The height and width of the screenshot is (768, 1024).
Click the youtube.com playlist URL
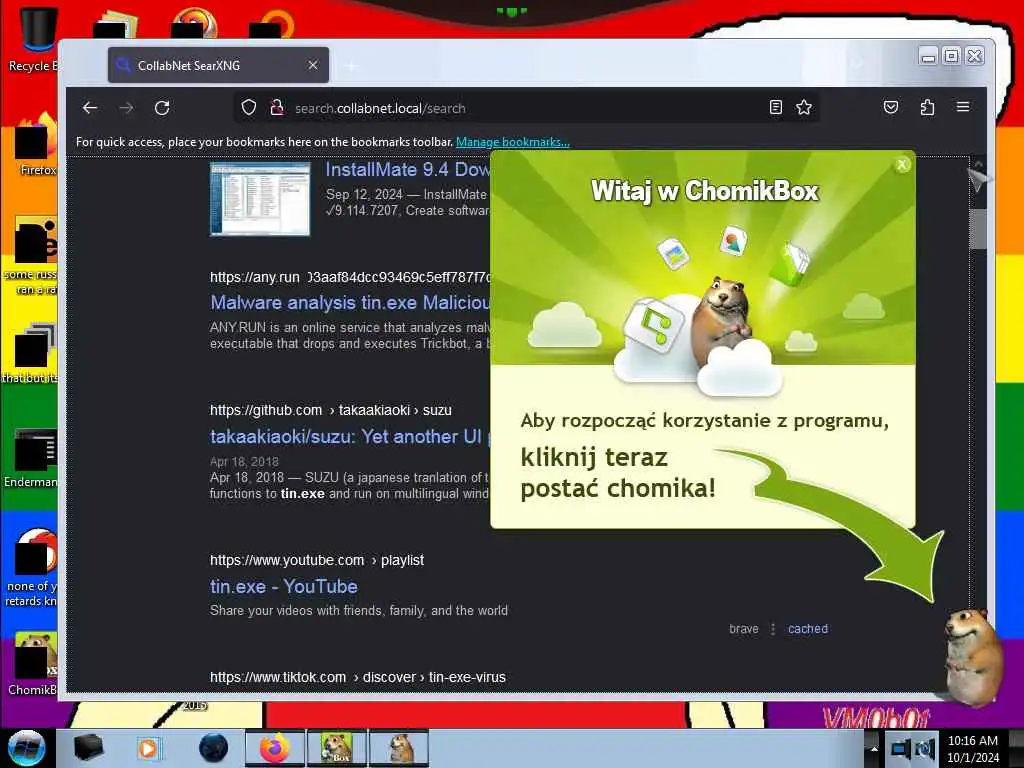coord(317,560)
